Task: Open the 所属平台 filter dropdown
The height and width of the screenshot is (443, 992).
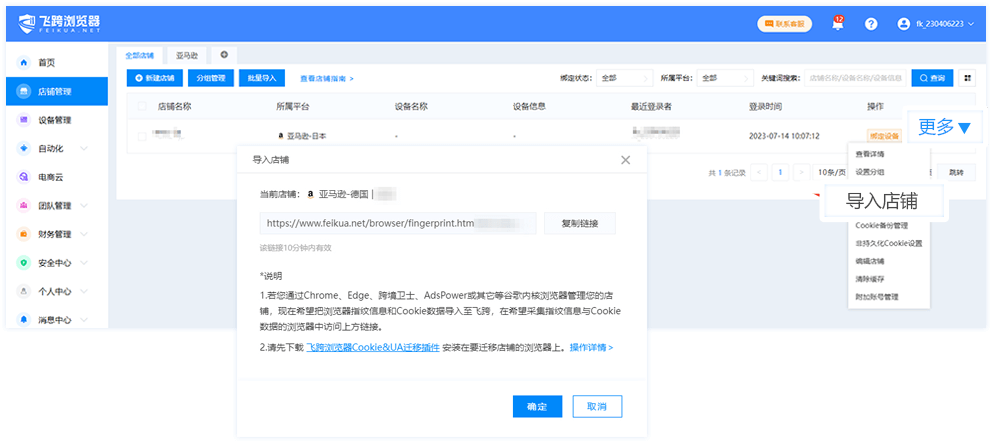Action: click(x=724, y=78)
